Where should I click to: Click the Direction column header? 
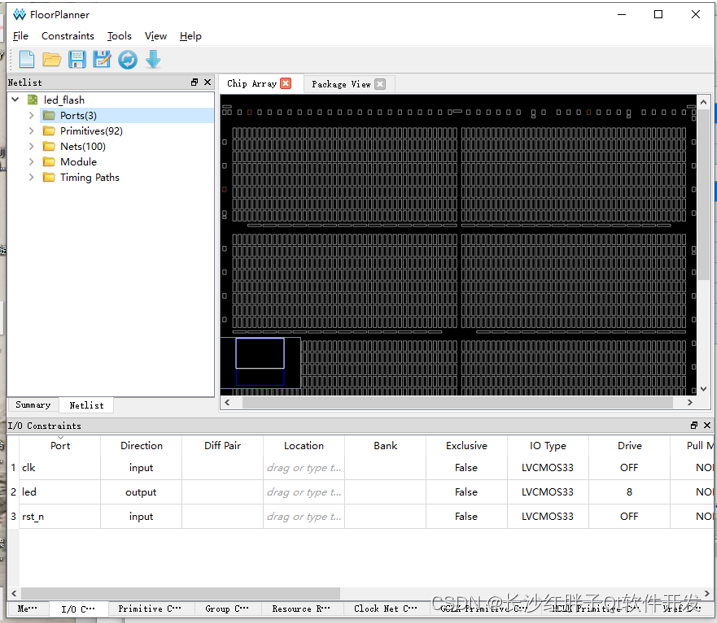[141, 446]
